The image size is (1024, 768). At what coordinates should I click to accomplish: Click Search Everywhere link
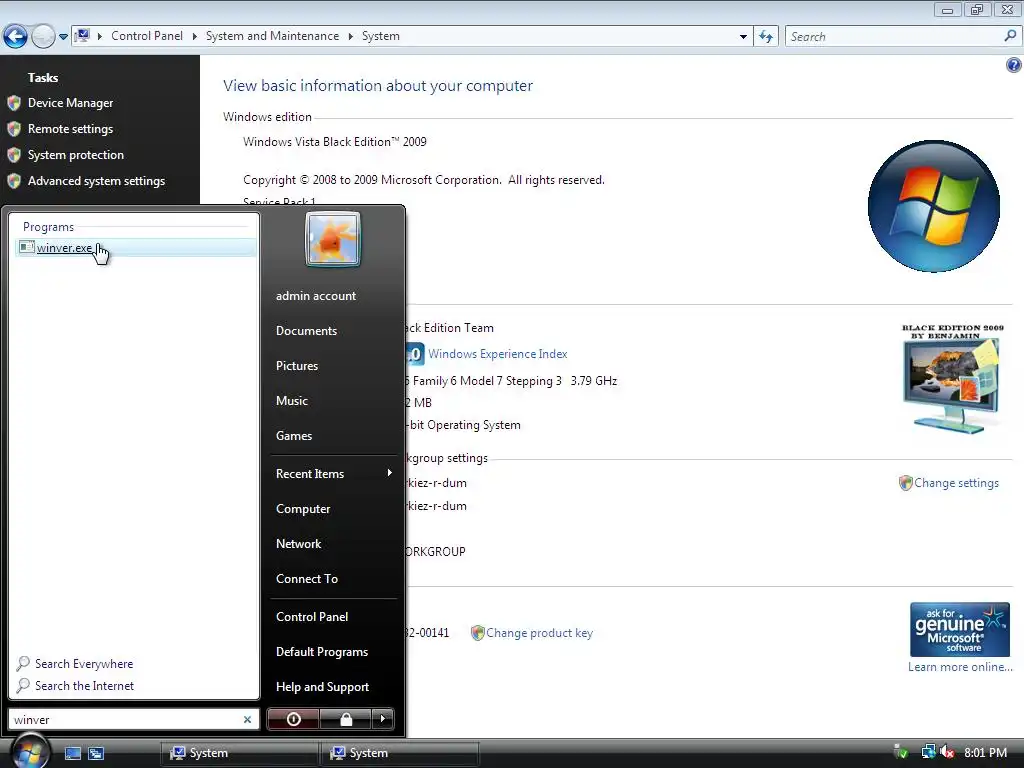pos(84,664)
